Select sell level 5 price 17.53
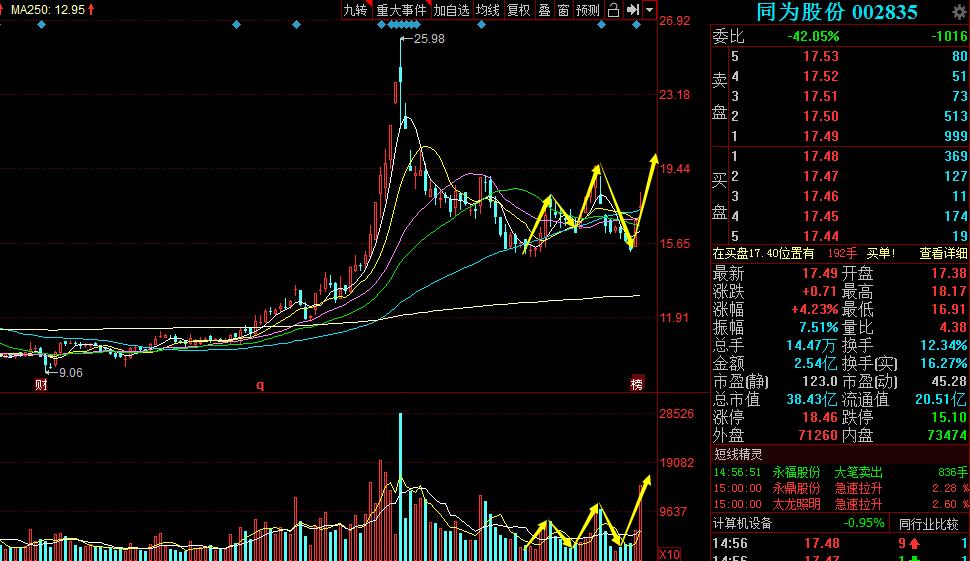The height and width of the screenshot is (561, 970). (821, 56)
